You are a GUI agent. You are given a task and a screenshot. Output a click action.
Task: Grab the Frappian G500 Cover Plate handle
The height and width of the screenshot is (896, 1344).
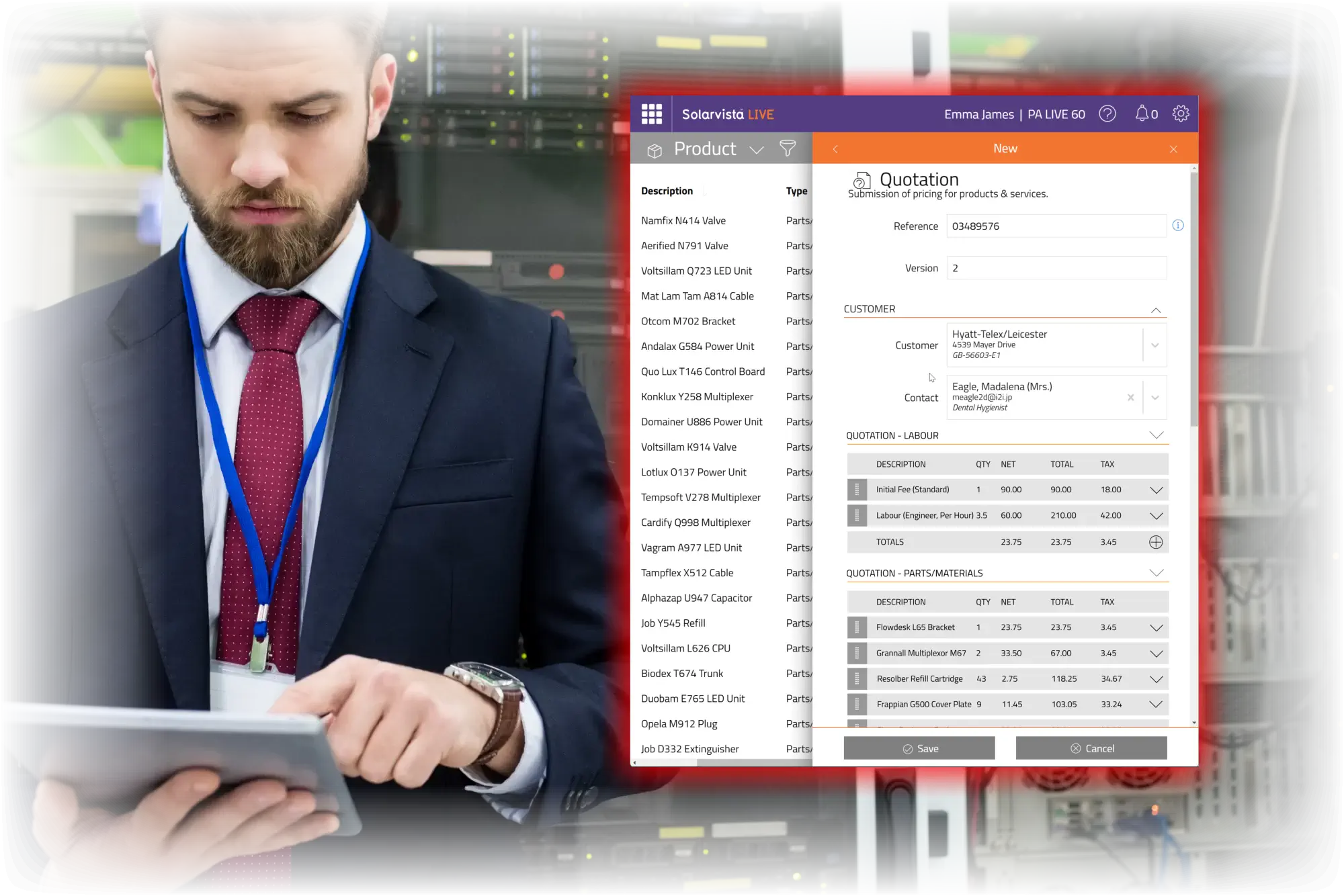[x=857, y=705]
